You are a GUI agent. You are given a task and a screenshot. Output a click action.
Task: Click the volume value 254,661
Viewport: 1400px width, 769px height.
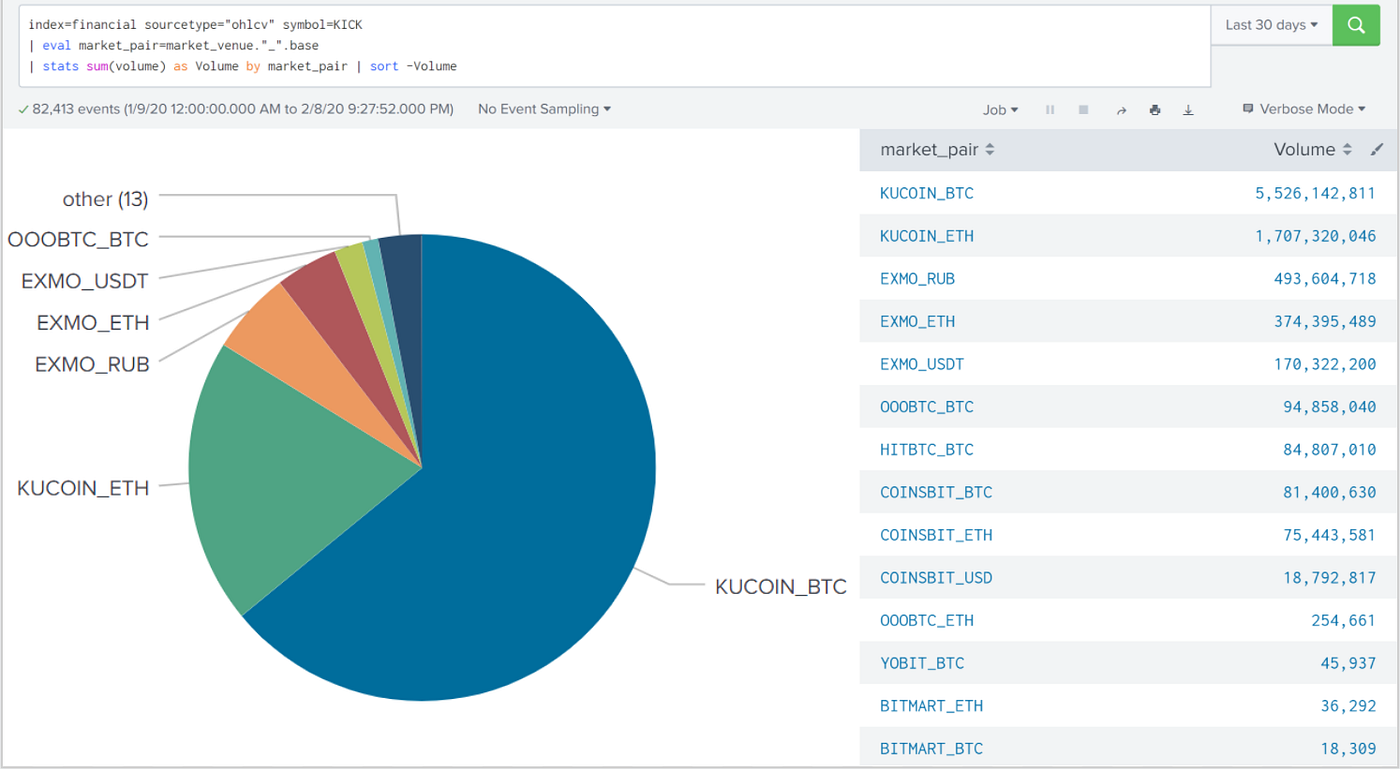[1344, 620]
